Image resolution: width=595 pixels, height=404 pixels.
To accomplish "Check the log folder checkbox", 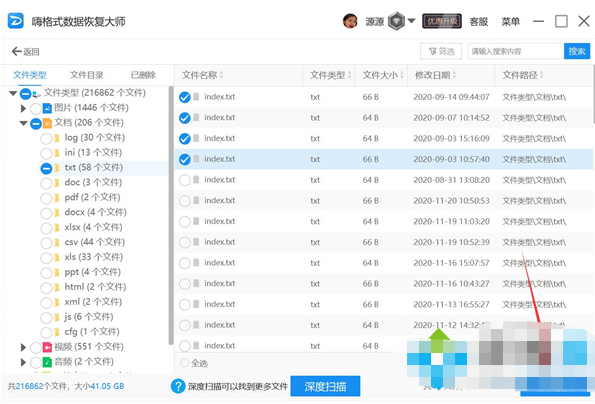I will (x=46, y=138).
